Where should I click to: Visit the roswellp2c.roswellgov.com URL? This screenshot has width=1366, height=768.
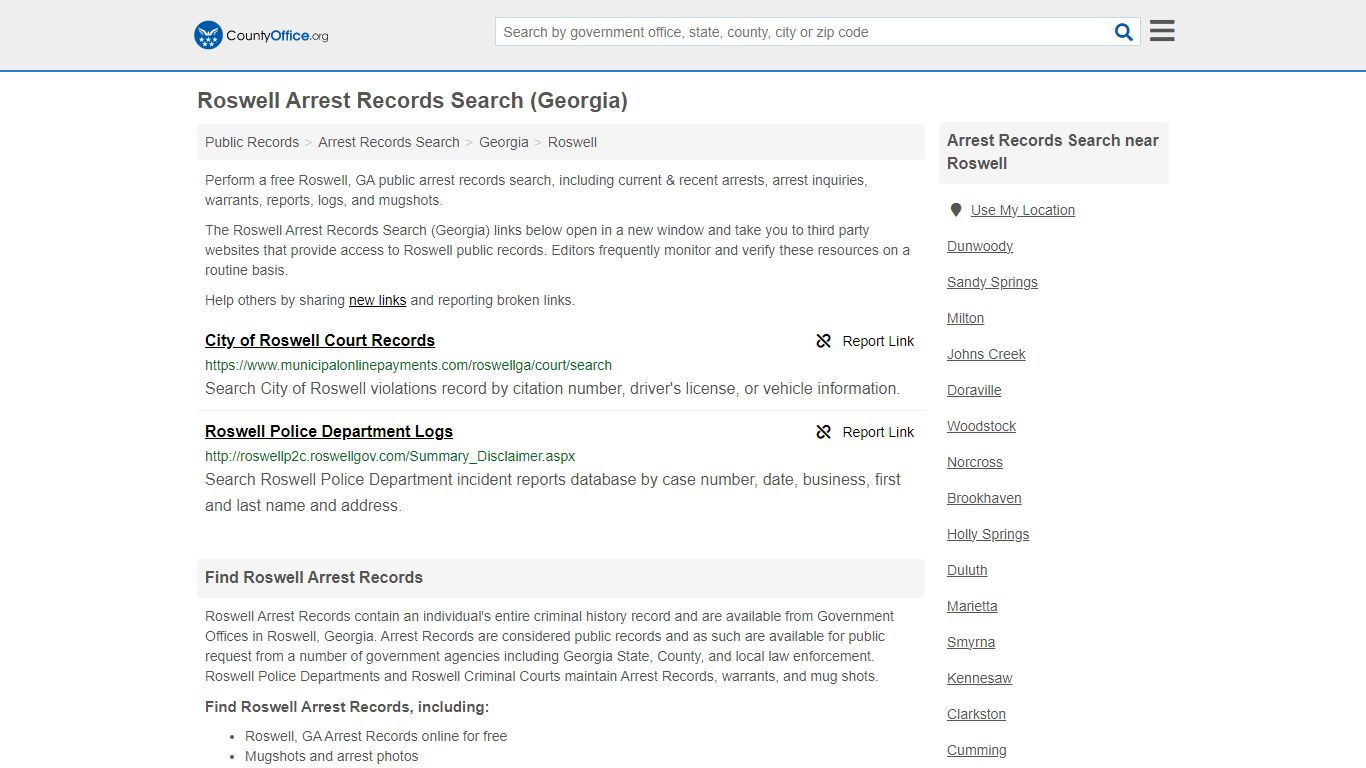(390, 456)
